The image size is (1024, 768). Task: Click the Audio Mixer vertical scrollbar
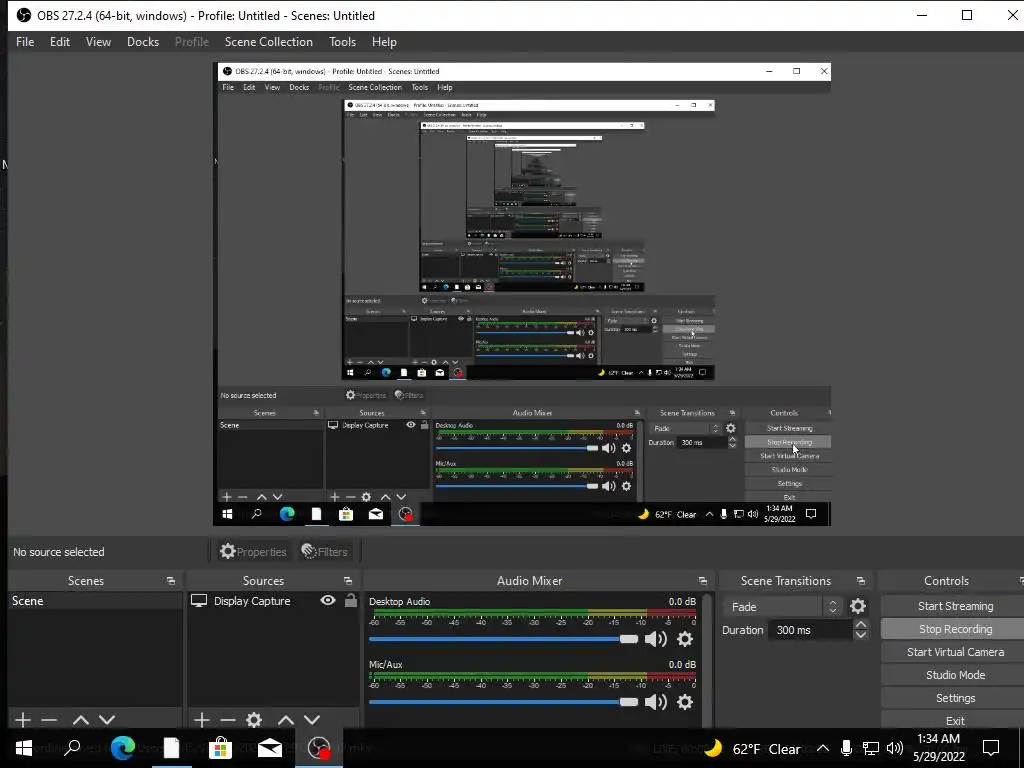707,660
